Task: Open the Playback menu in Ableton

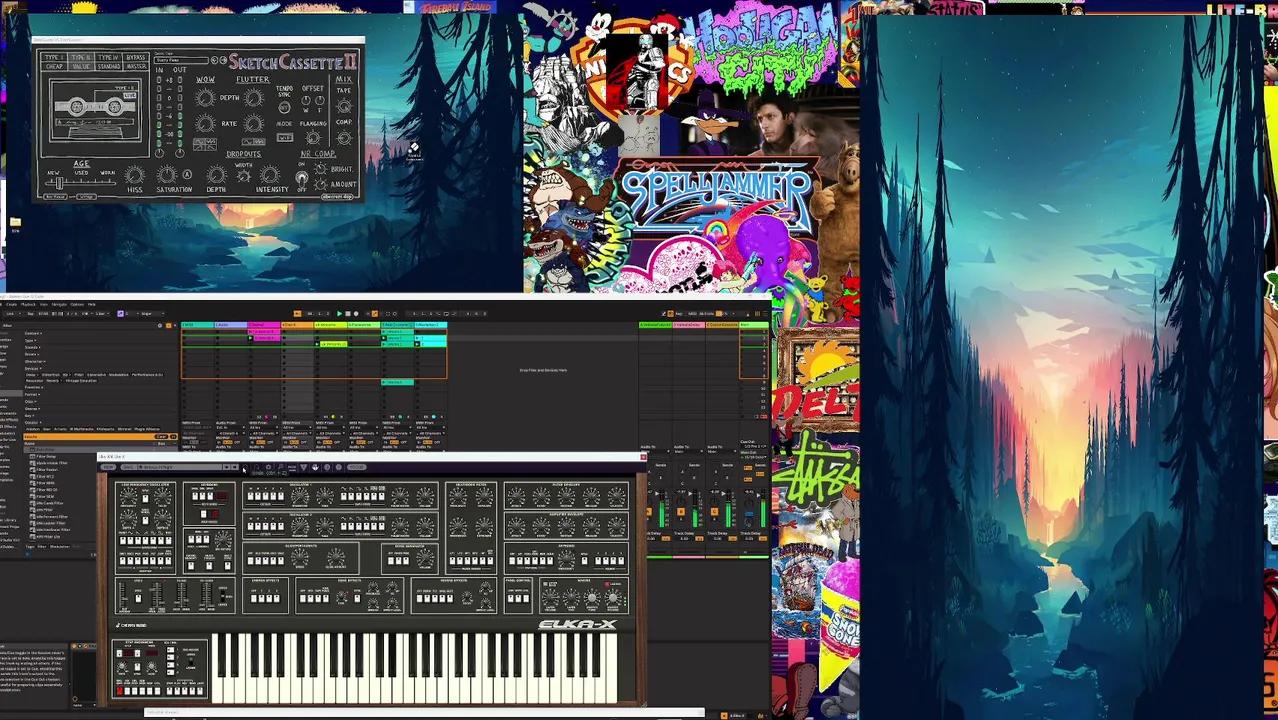Action: pos(28,304)
